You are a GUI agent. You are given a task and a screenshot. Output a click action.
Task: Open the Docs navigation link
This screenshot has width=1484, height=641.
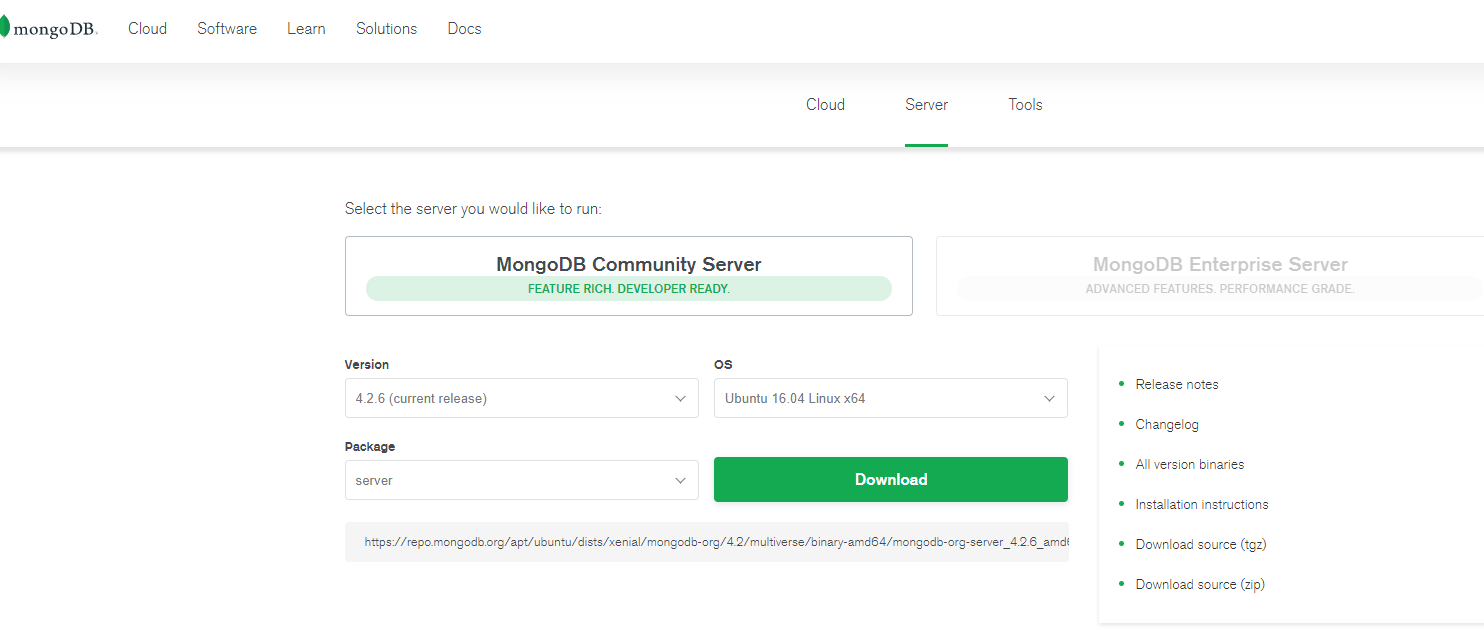tap(464, 29)
